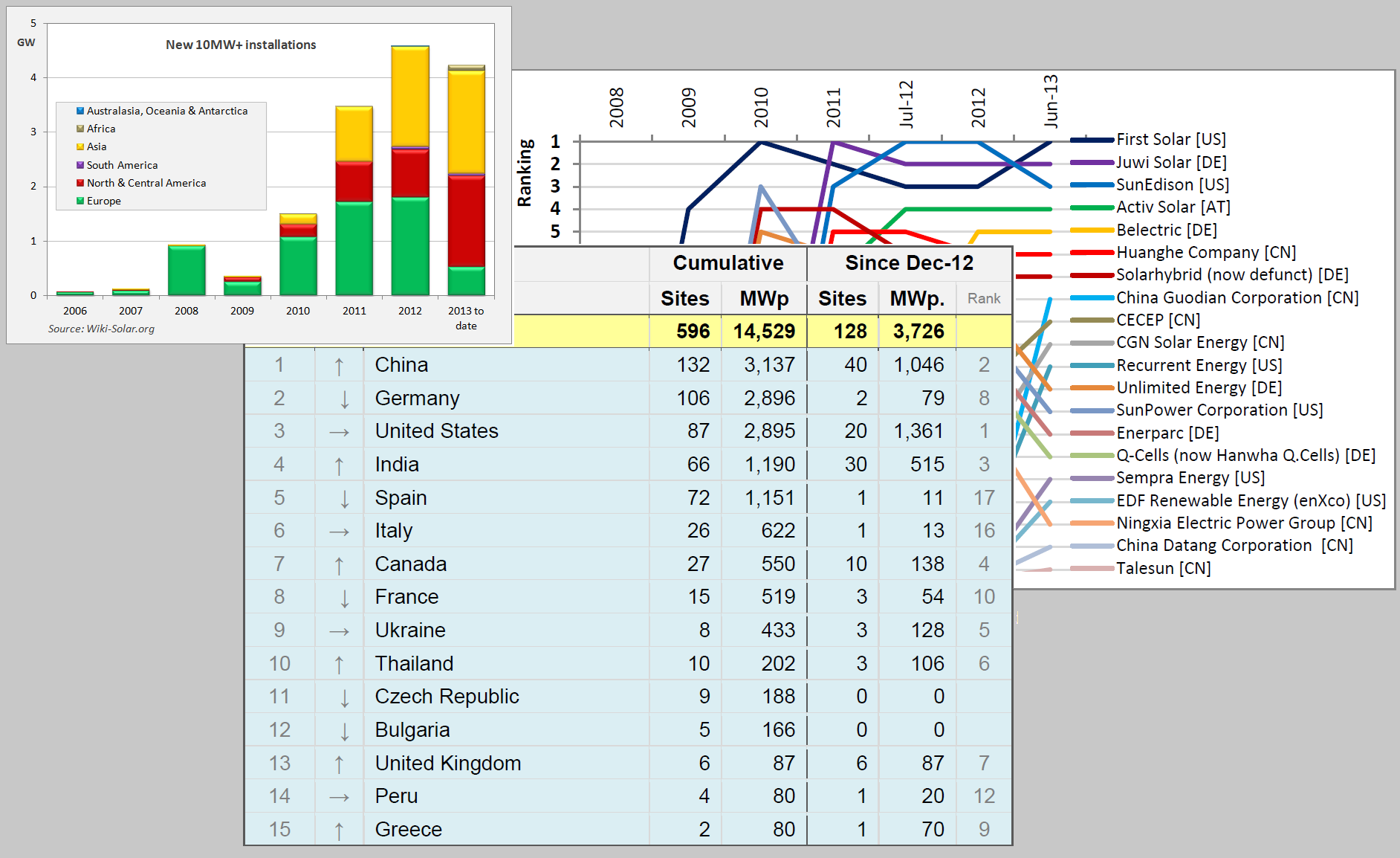Viewport: 1400px width, 858px height.
Task: Click the up arrow in China's row
Action: click(339, 365)
